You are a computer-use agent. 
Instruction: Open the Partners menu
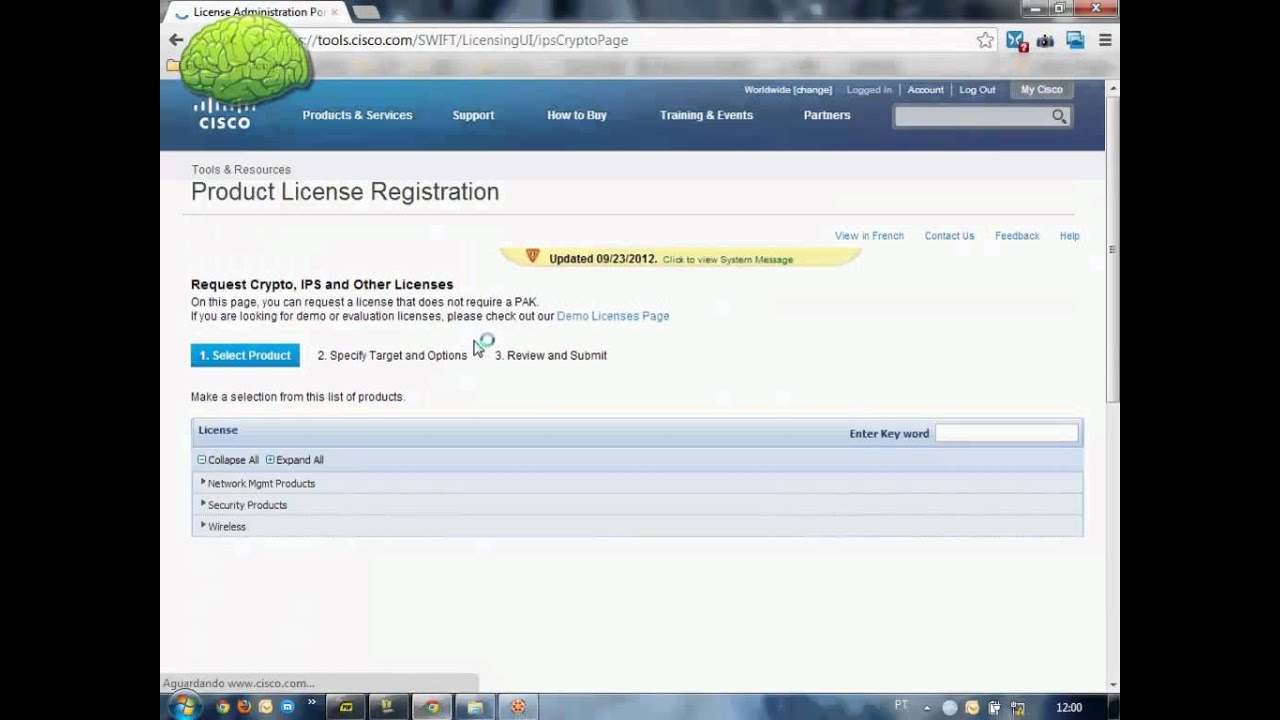(x=827, y=115)
